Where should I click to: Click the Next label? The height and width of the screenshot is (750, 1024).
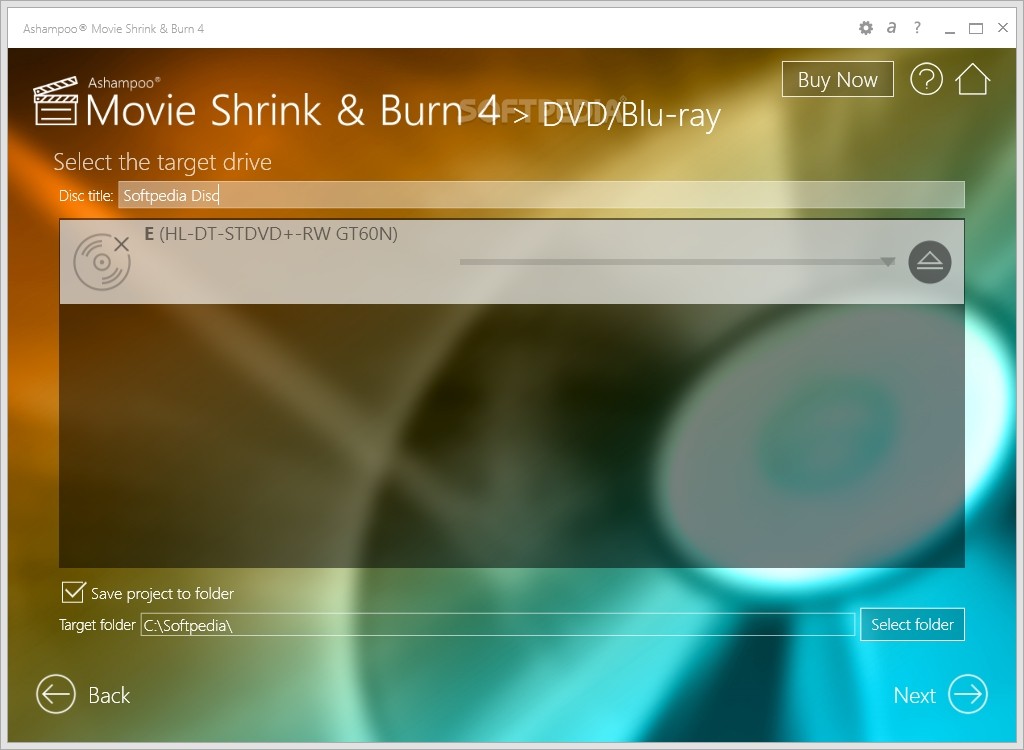(914, 695)
